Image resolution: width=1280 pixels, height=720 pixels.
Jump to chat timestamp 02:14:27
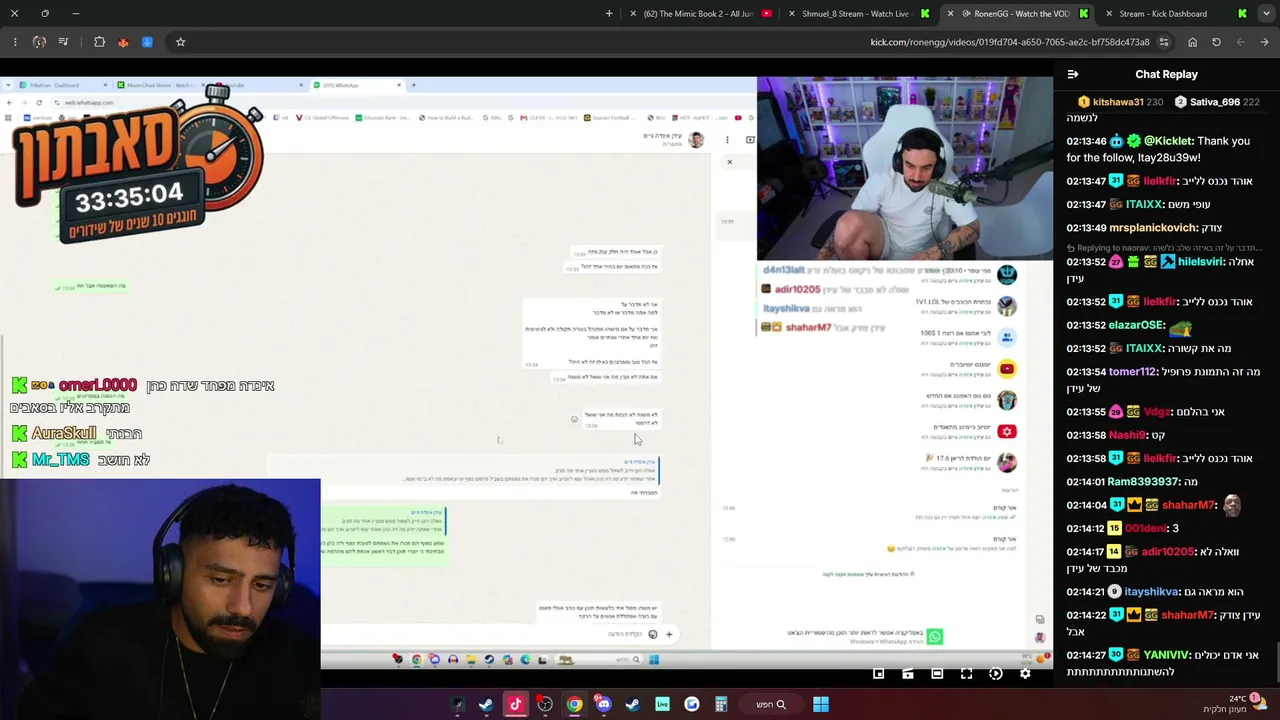(1086, 655)
